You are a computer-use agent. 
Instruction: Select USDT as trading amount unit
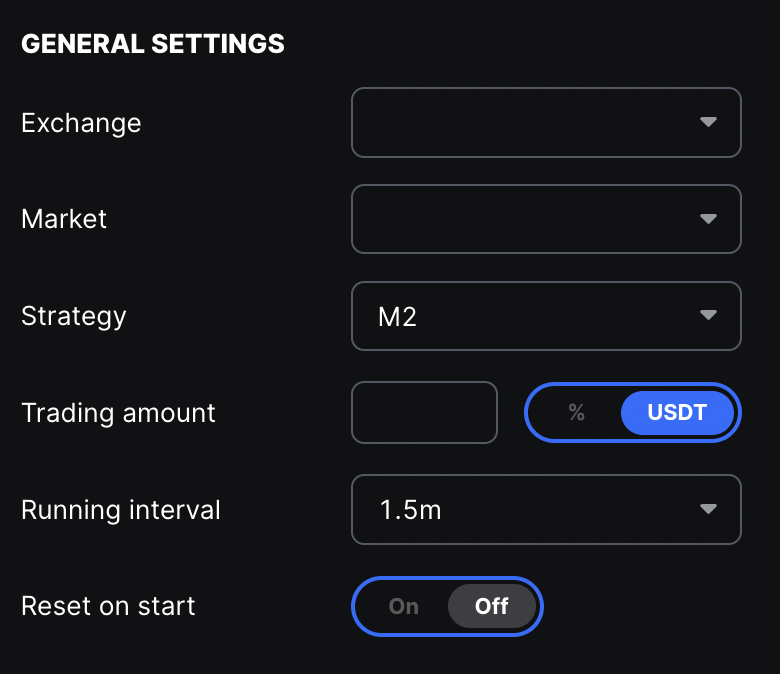(x=677, y=412)
